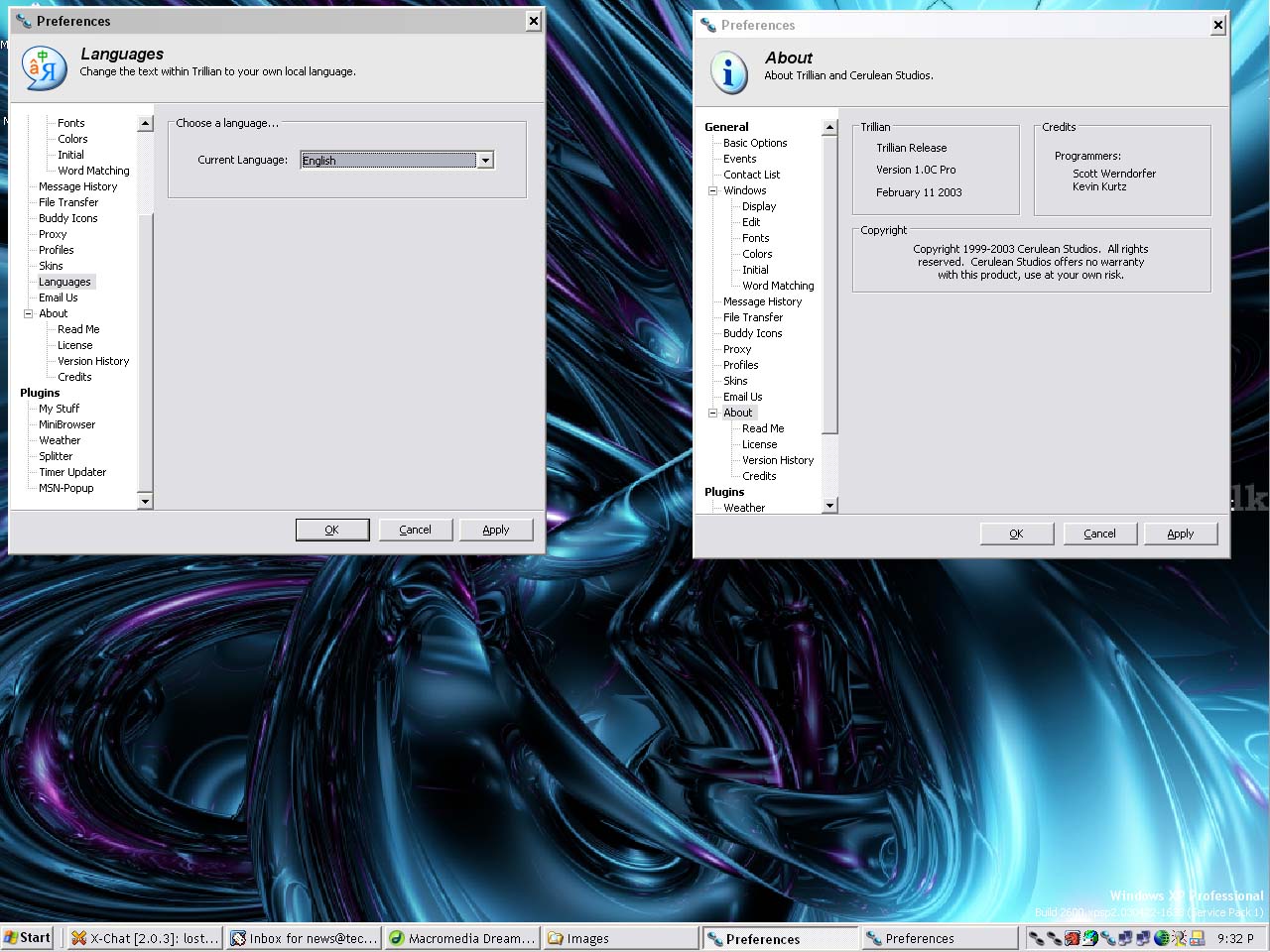
Task: Click the red tray icon next to the envelope
Action: click(x=1073, y=937)
